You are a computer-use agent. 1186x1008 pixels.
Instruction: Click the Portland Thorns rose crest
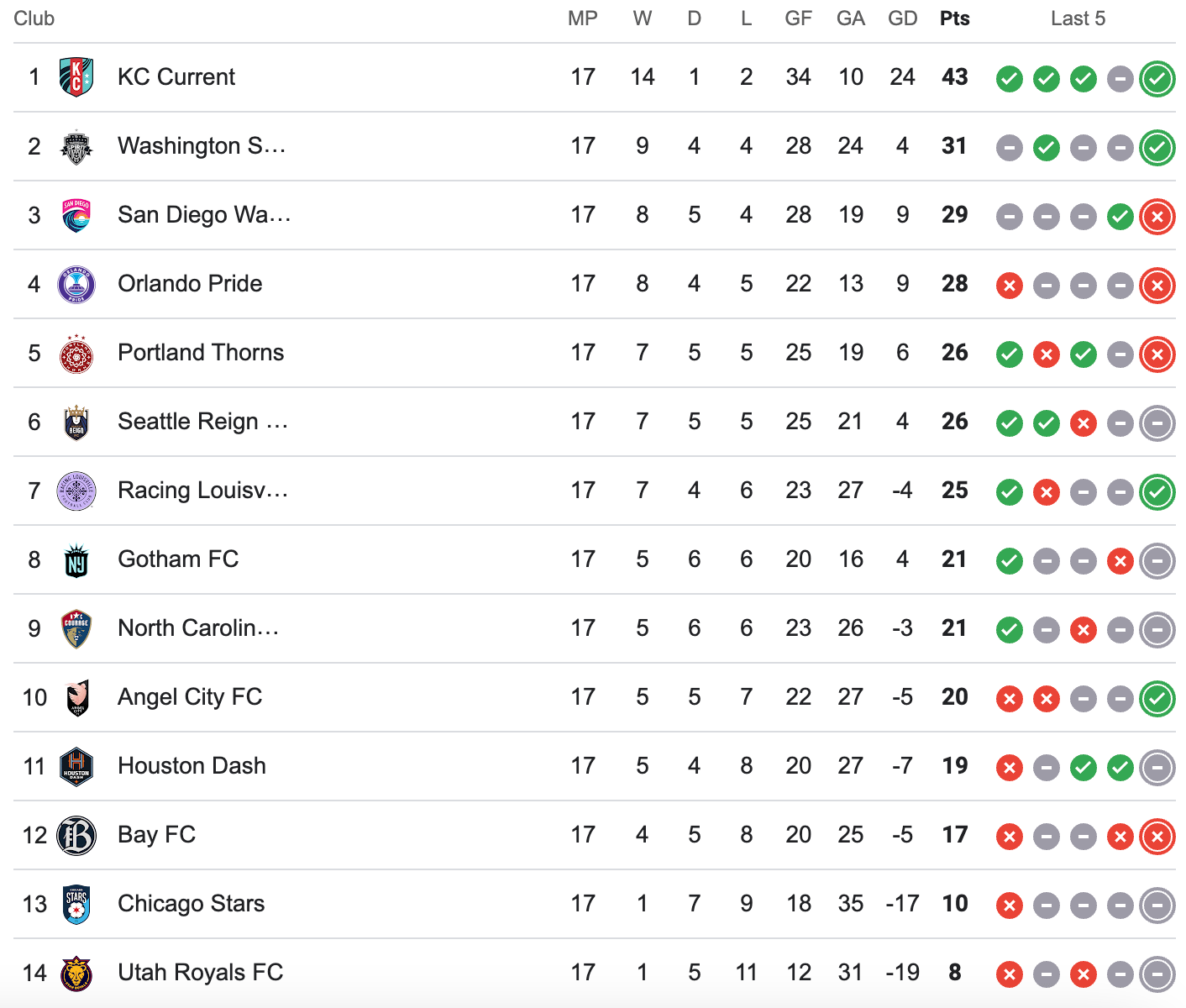click(x=76, y=353)
